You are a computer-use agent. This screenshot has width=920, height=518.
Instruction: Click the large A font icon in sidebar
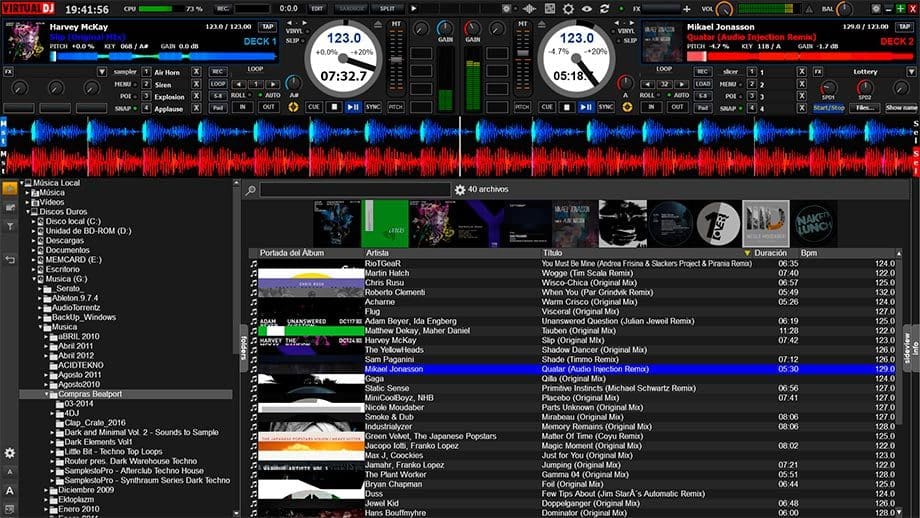click(10, 491)
